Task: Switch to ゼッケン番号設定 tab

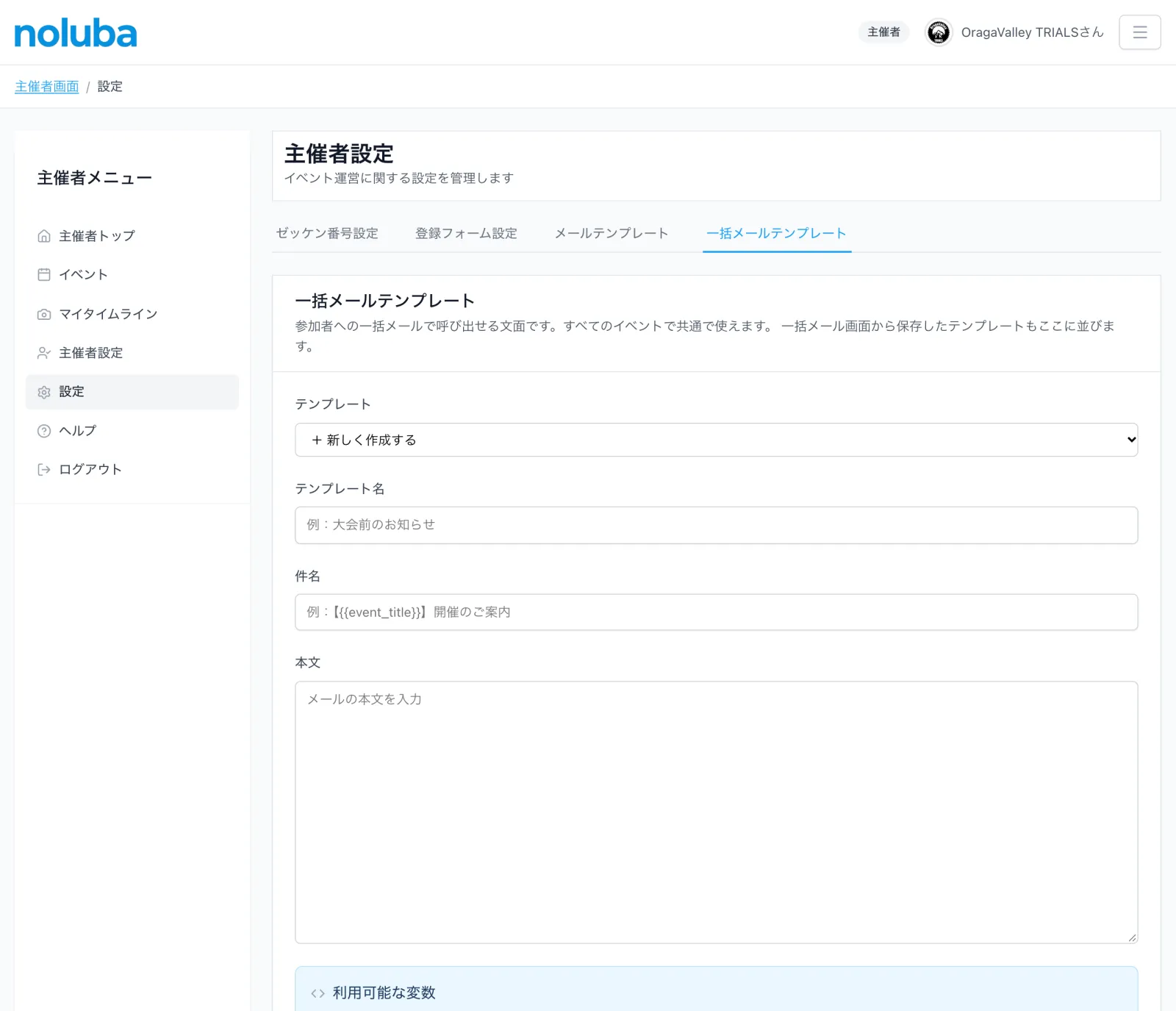Action: [x=327, y=233]
